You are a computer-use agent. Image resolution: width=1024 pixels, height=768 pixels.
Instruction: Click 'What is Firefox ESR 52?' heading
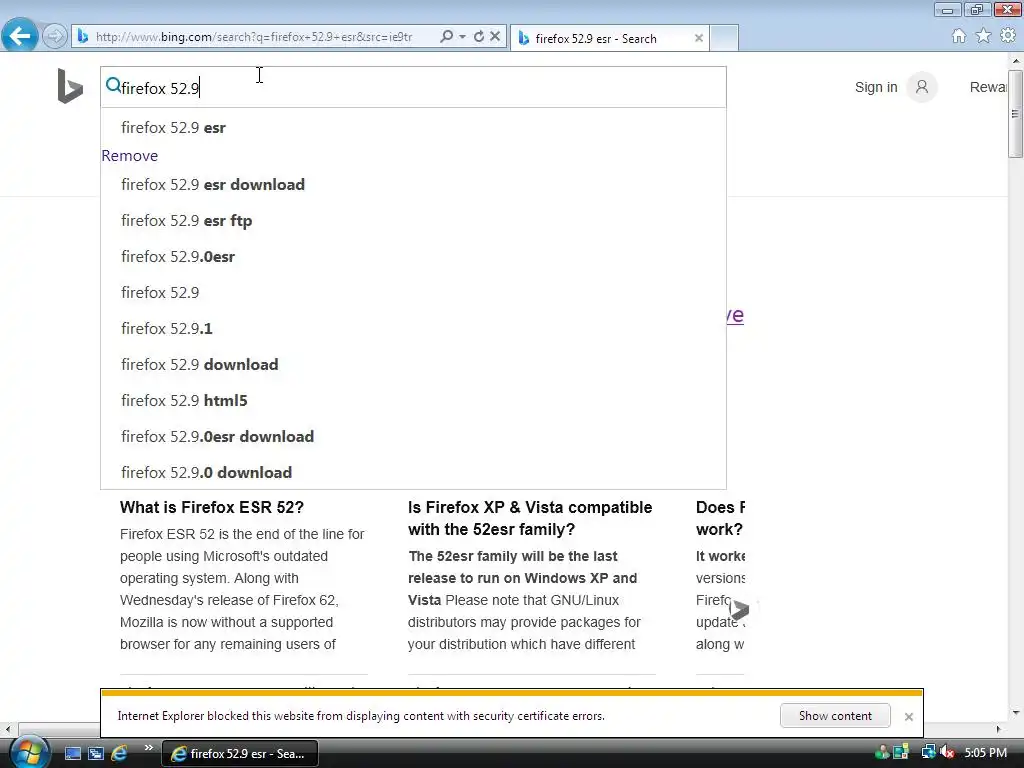(212, 507)
